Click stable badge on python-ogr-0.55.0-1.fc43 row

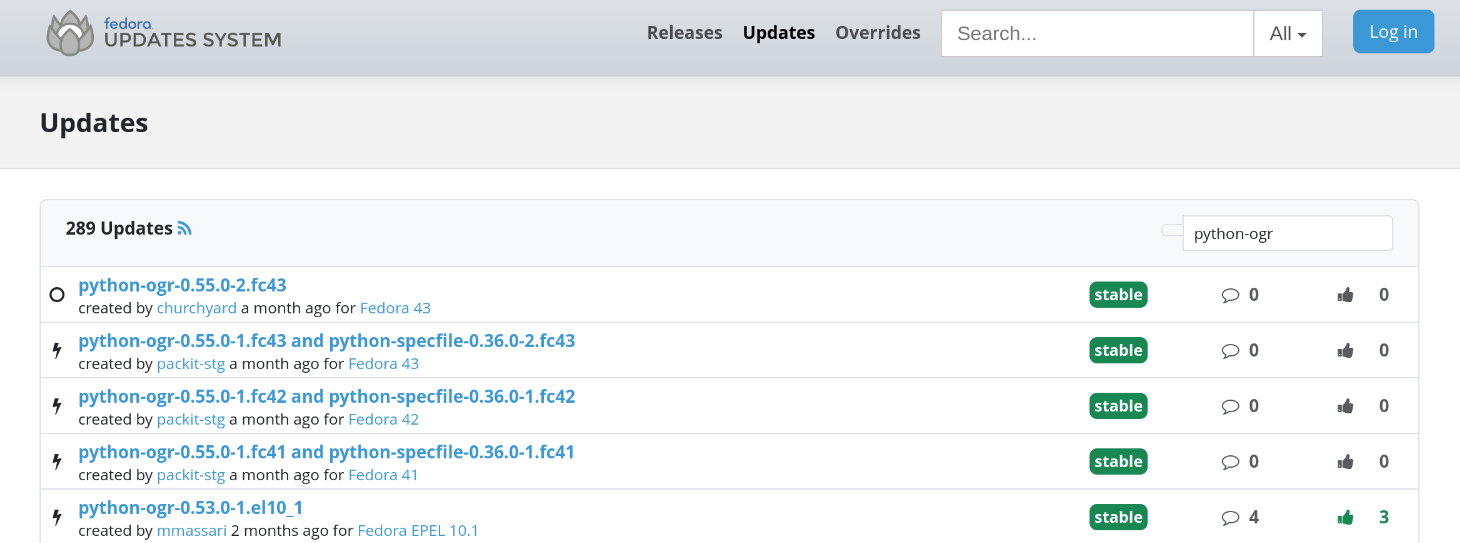pos(1118,350)
